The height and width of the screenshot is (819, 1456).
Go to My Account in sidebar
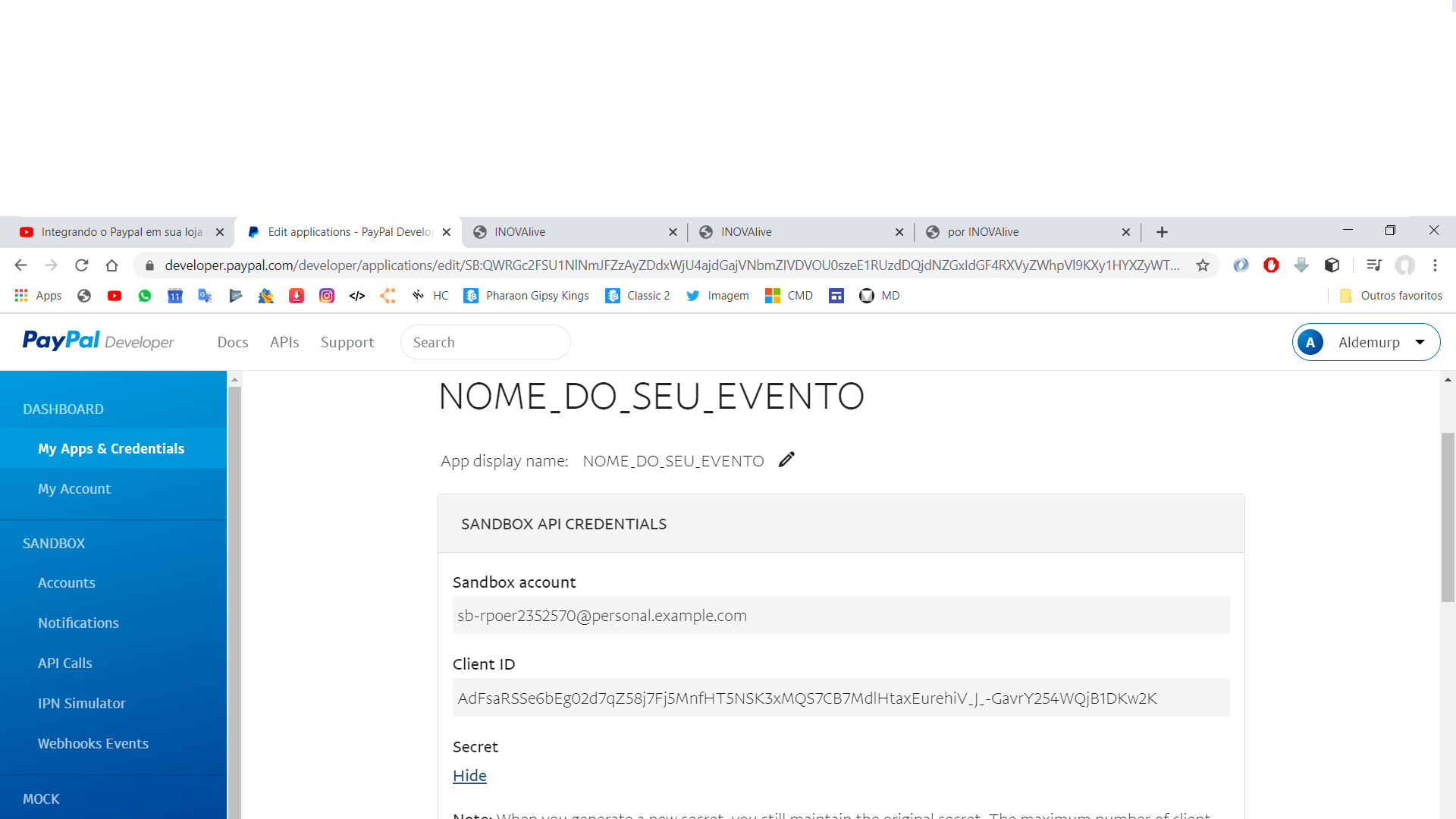[x=74, y=489]
